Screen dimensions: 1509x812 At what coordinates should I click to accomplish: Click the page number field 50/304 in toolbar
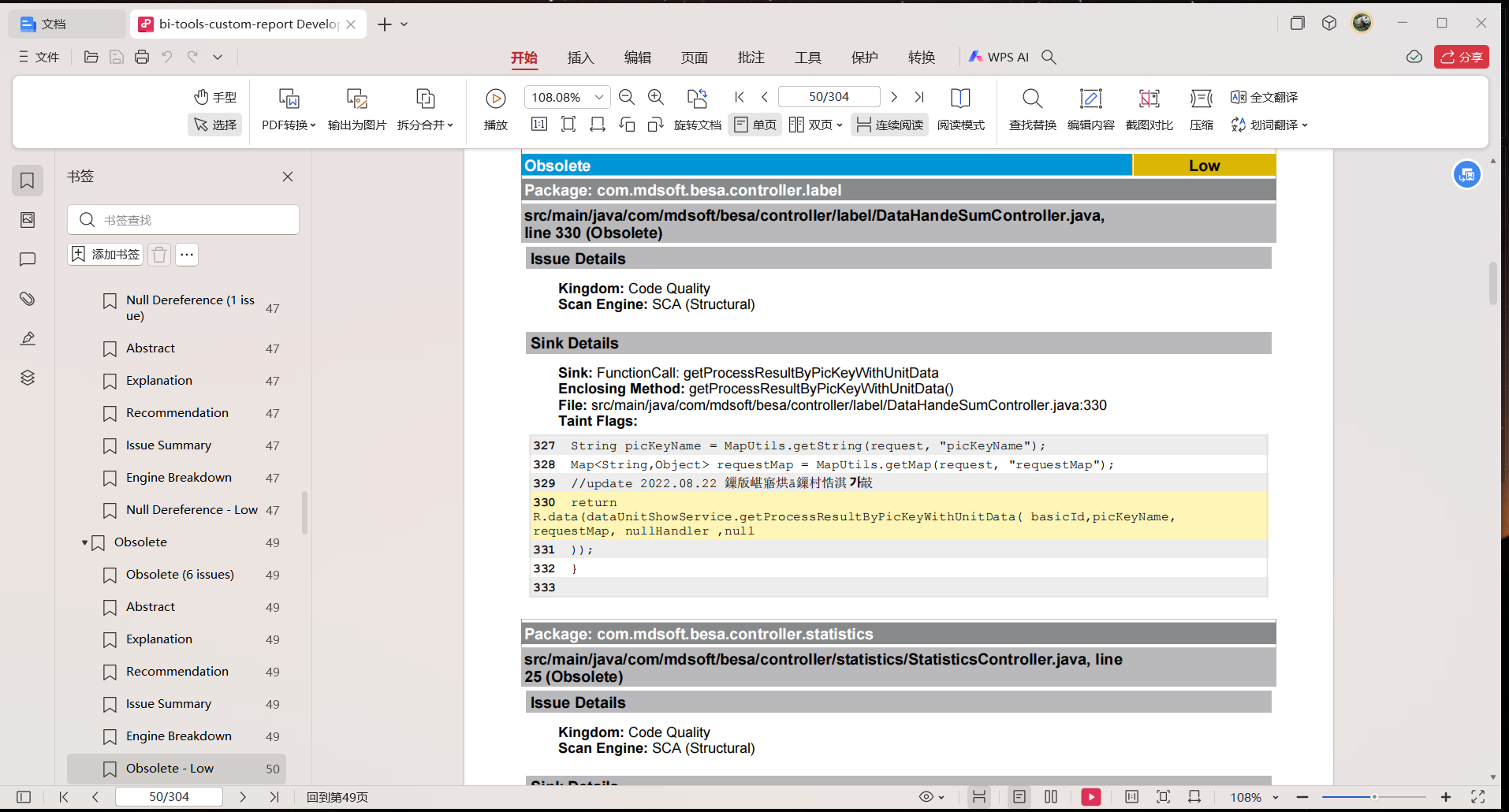829,97
